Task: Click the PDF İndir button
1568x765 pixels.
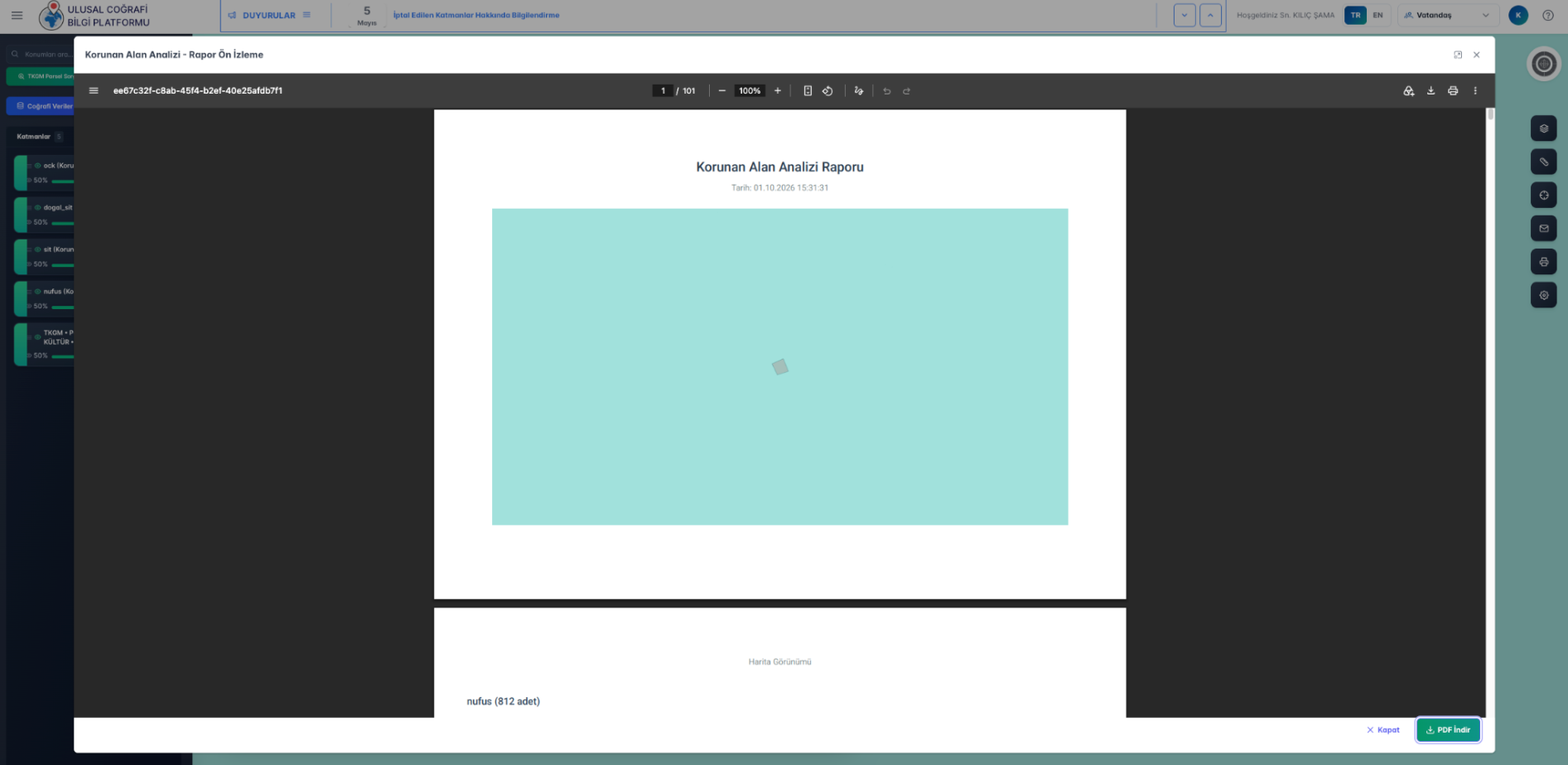Action: click(x=1448, y=730)
